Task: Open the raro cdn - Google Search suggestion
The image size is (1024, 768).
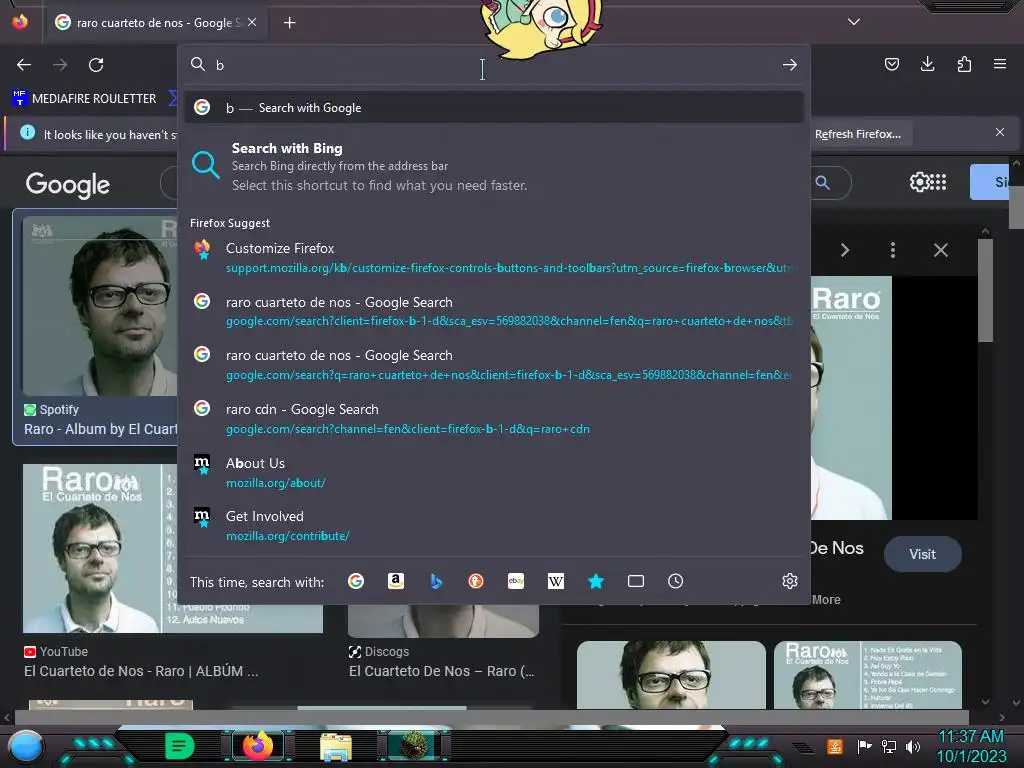Action: (494, 418)
